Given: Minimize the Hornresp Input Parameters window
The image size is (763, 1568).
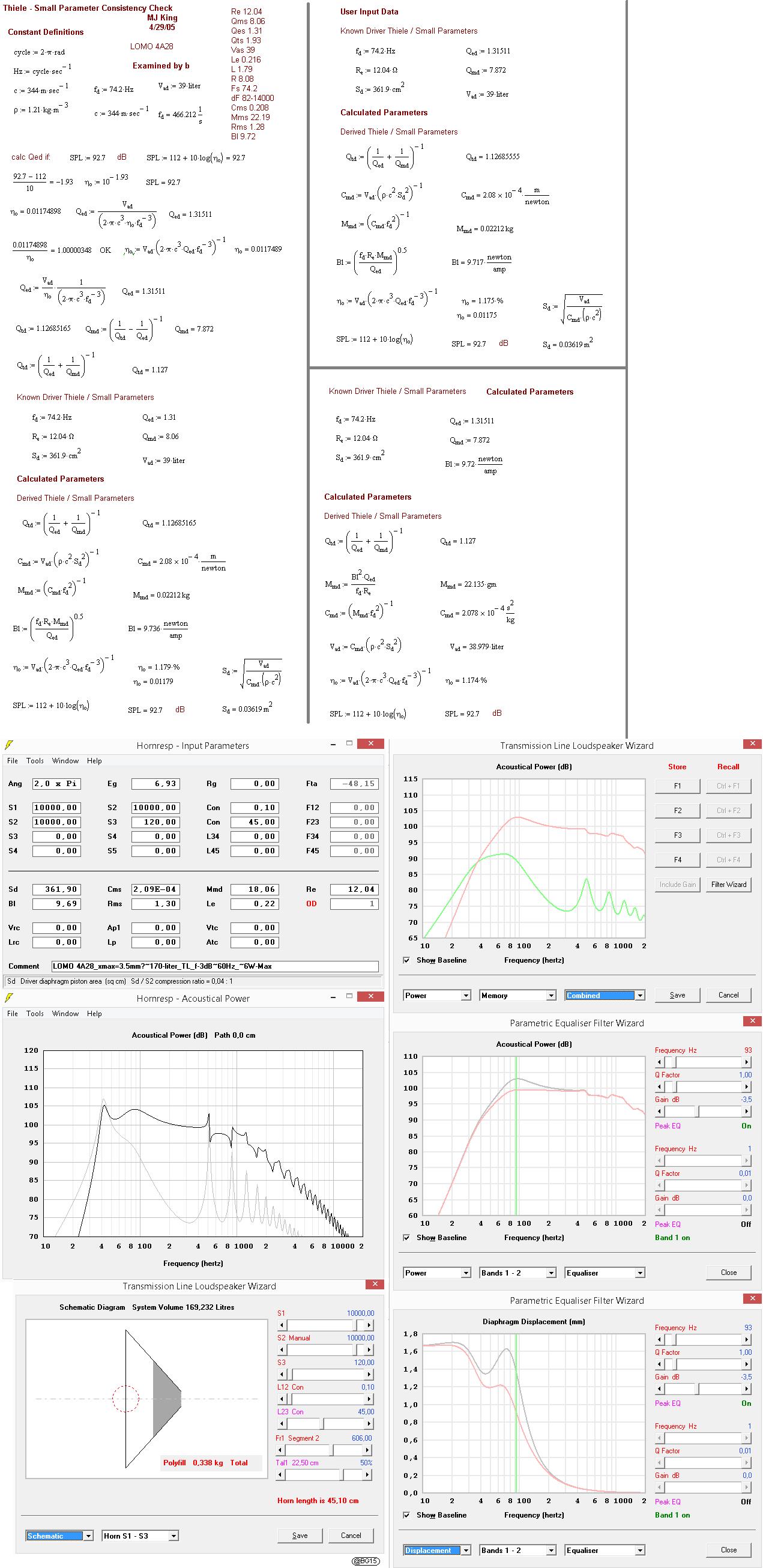Looking at the screenshot, I should (333, 744).
